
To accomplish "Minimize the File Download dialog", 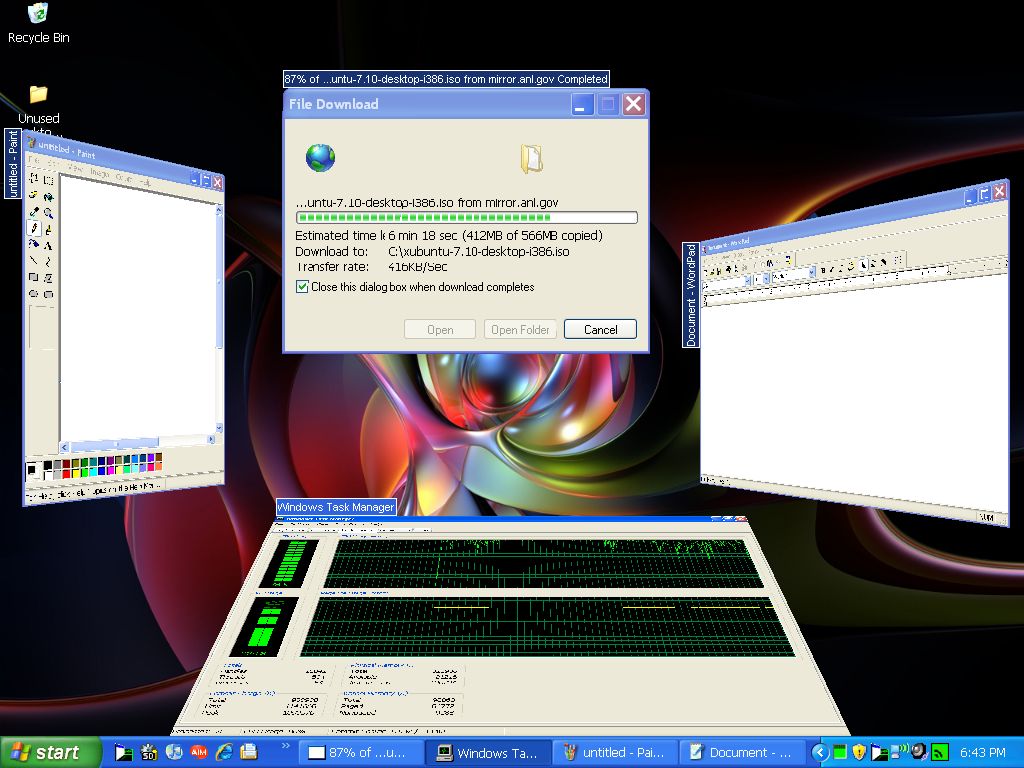I will (x=581, y=104).
